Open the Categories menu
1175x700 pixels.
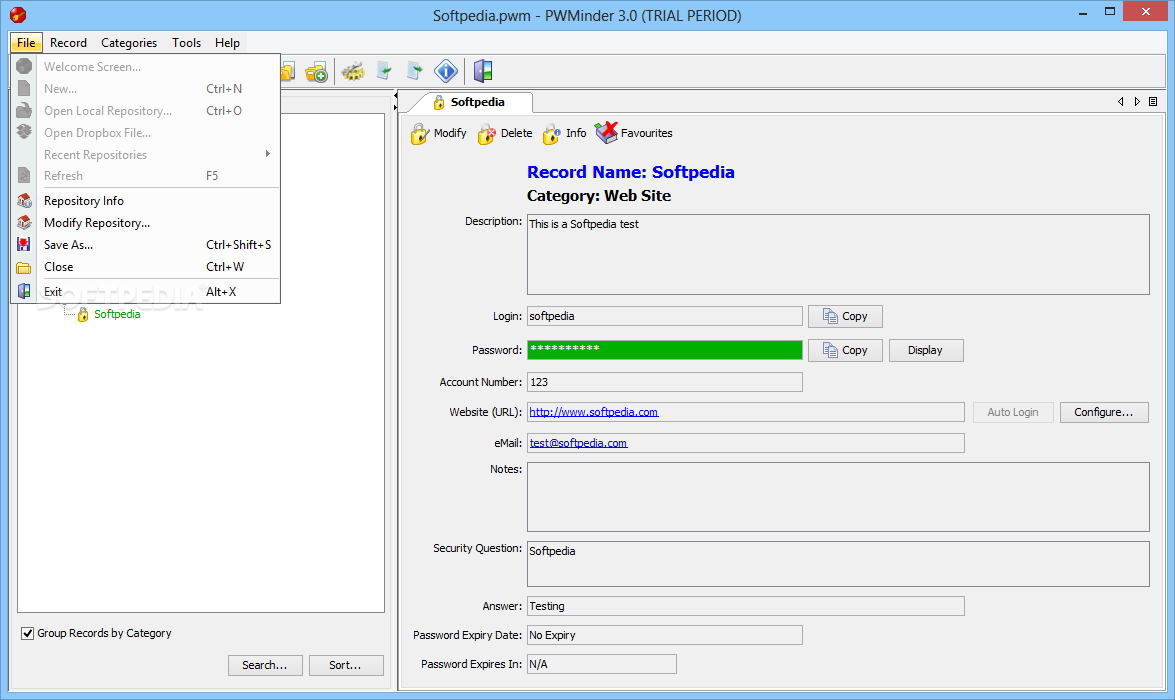click(129, 43)
